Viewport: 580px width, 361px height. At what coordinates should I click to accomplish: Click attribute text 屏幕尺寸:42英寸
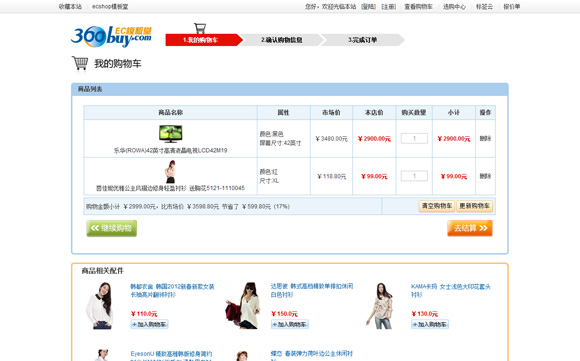[280, 143]
